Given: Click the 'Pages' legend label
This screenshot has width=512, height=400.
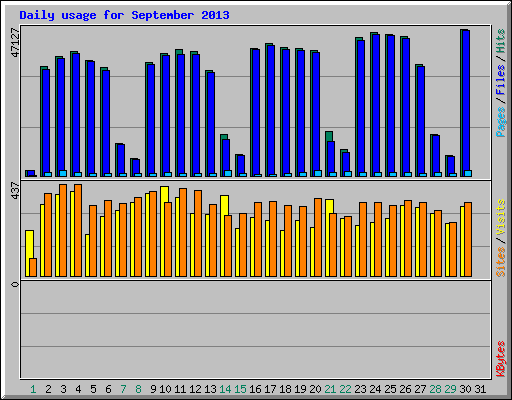Looking at the screenshot, I should pos(500,122).
